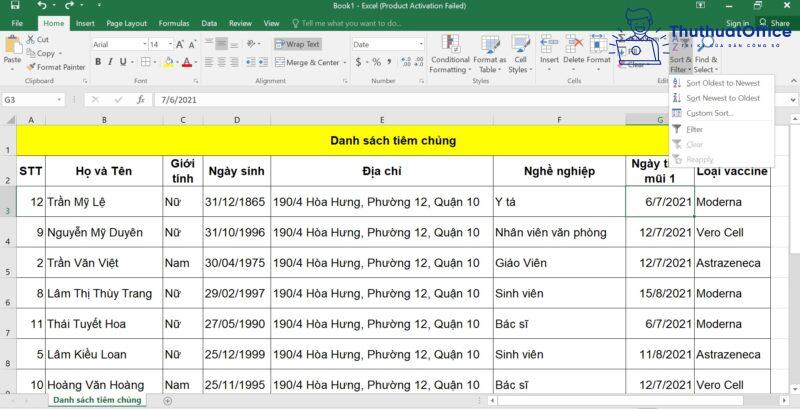Redo the last undone action
This screenshot has width=800, height=409.
[69, 6]
